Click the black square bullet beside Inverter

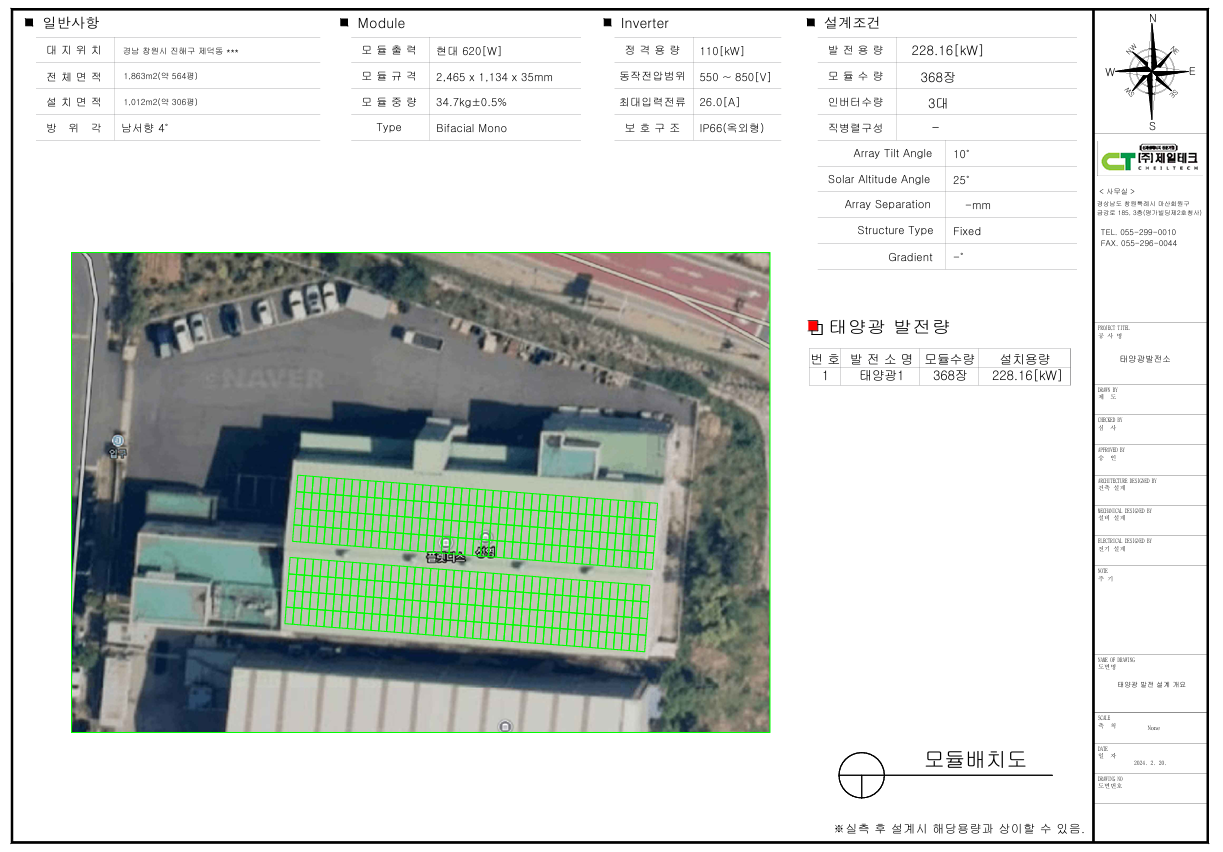coord(607,23)
